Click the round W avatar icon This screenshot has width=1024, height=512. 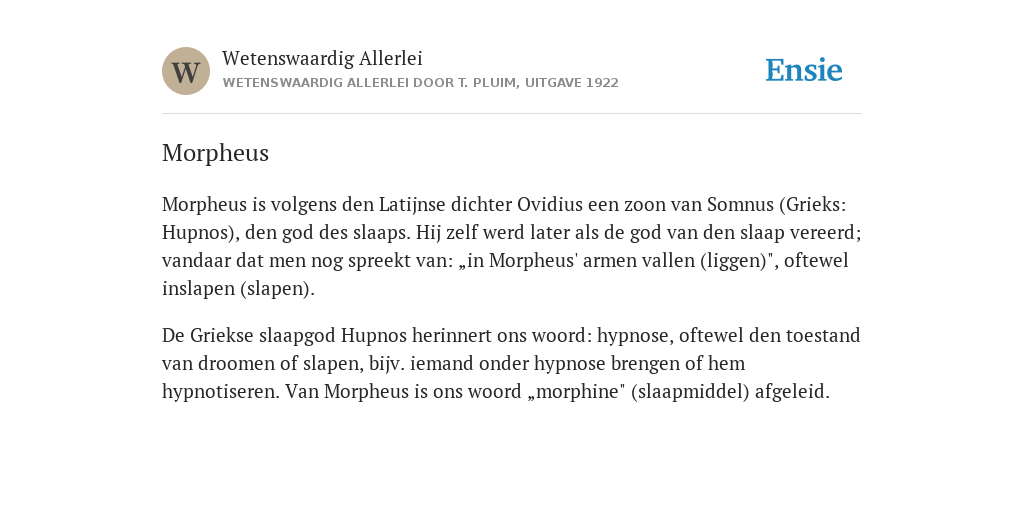(186, 71)
